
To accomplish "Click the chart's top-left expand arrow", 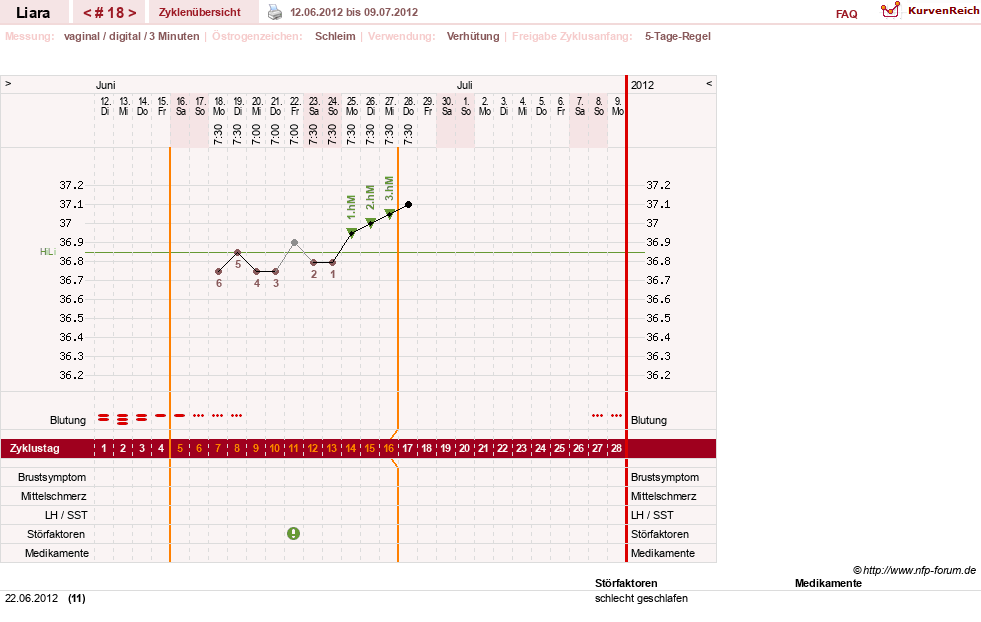I will coord(8,83).
